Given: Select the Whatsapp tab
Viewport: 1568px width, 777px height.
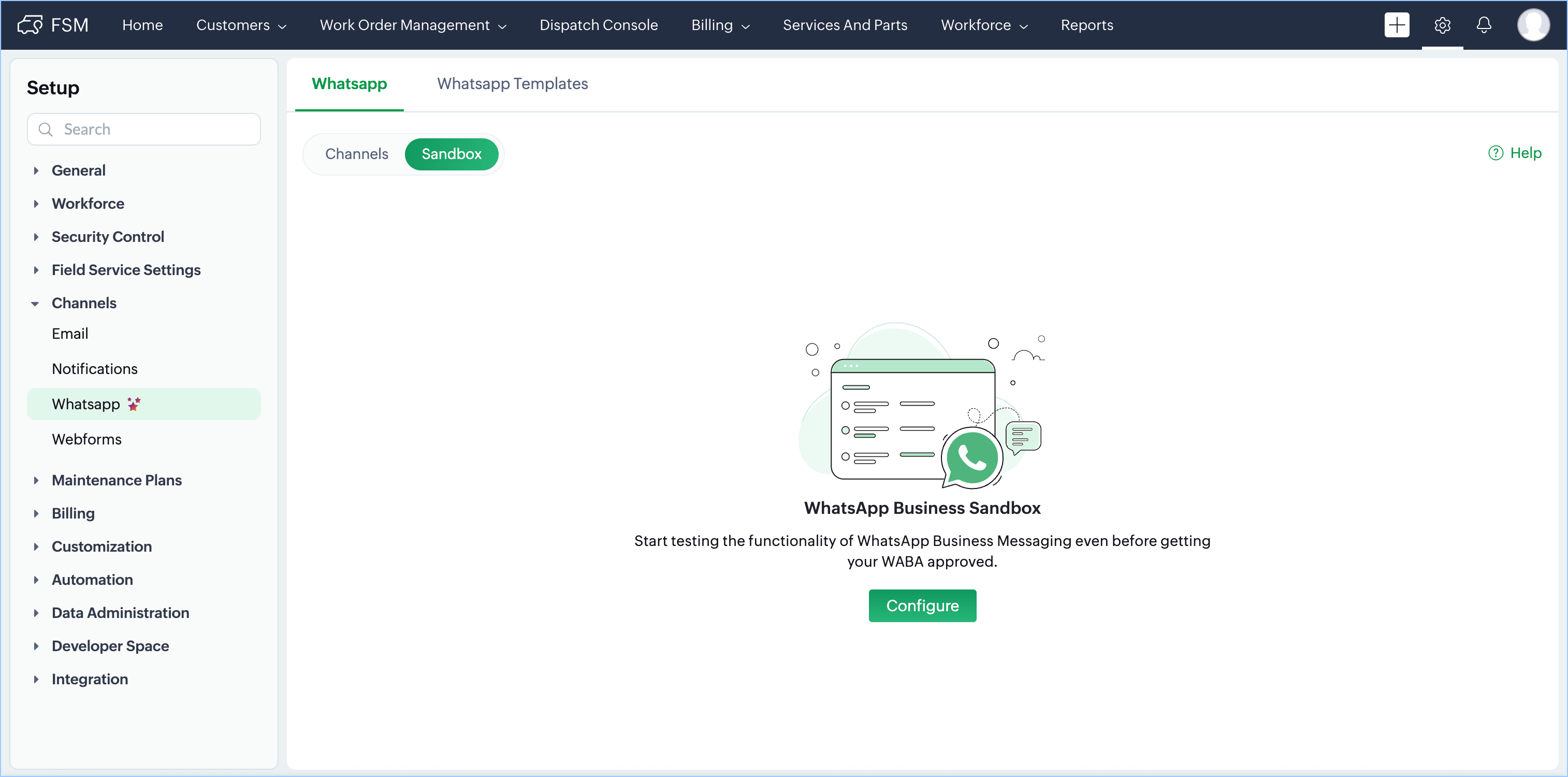Looking at the screenshot, I should tap(349, 84).
